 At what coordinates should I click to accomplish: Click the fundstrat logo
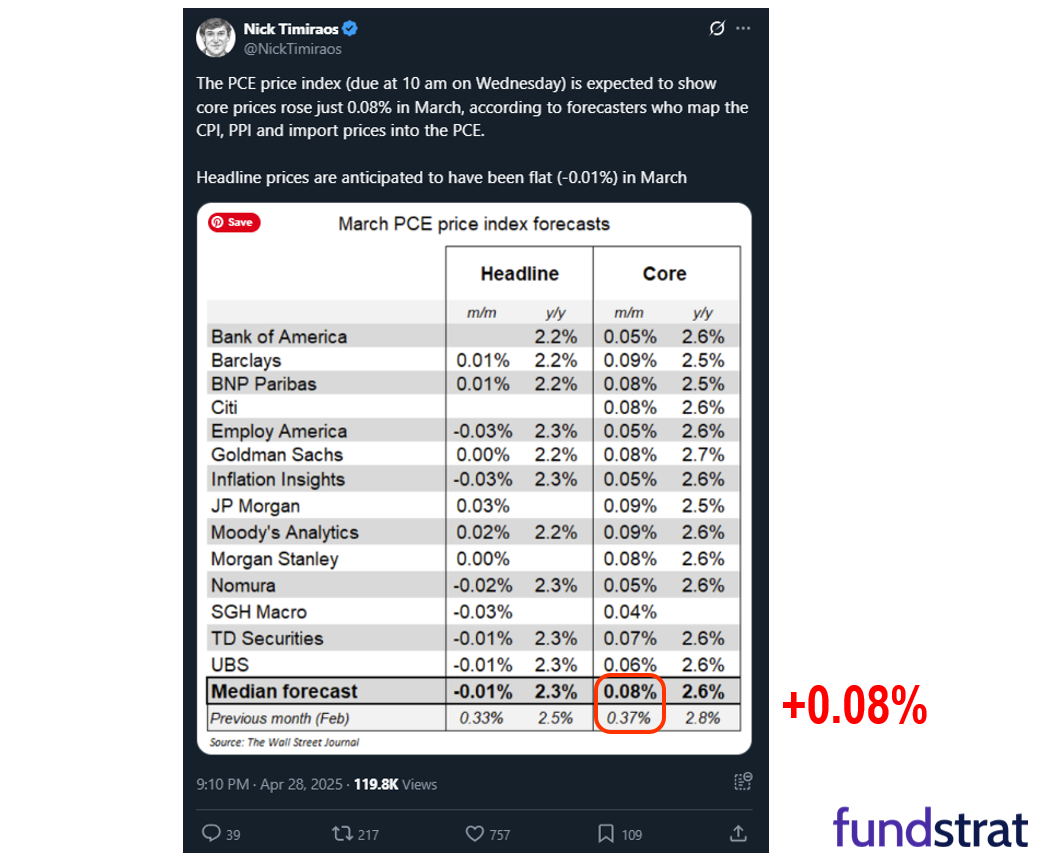pos(931,827)
